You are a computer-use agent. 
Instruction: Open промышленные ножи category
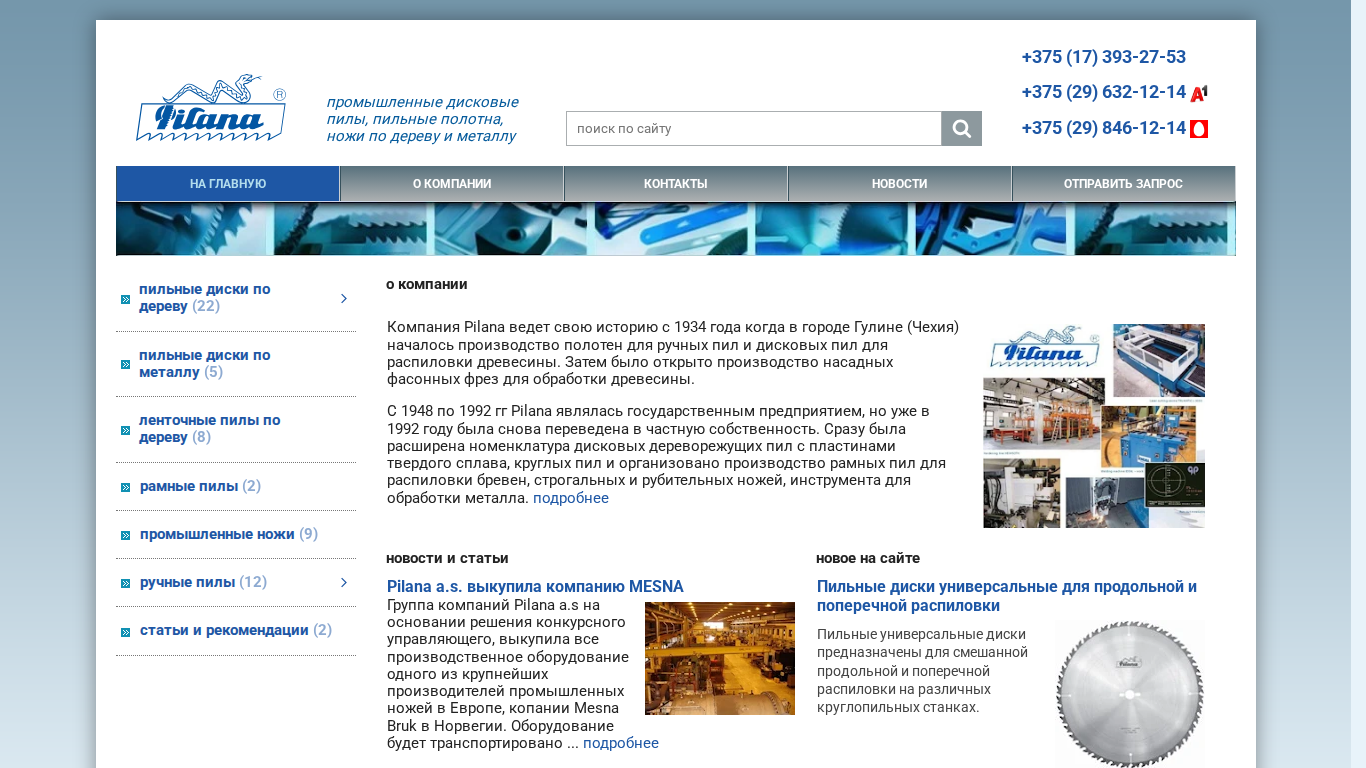[229, 534]
